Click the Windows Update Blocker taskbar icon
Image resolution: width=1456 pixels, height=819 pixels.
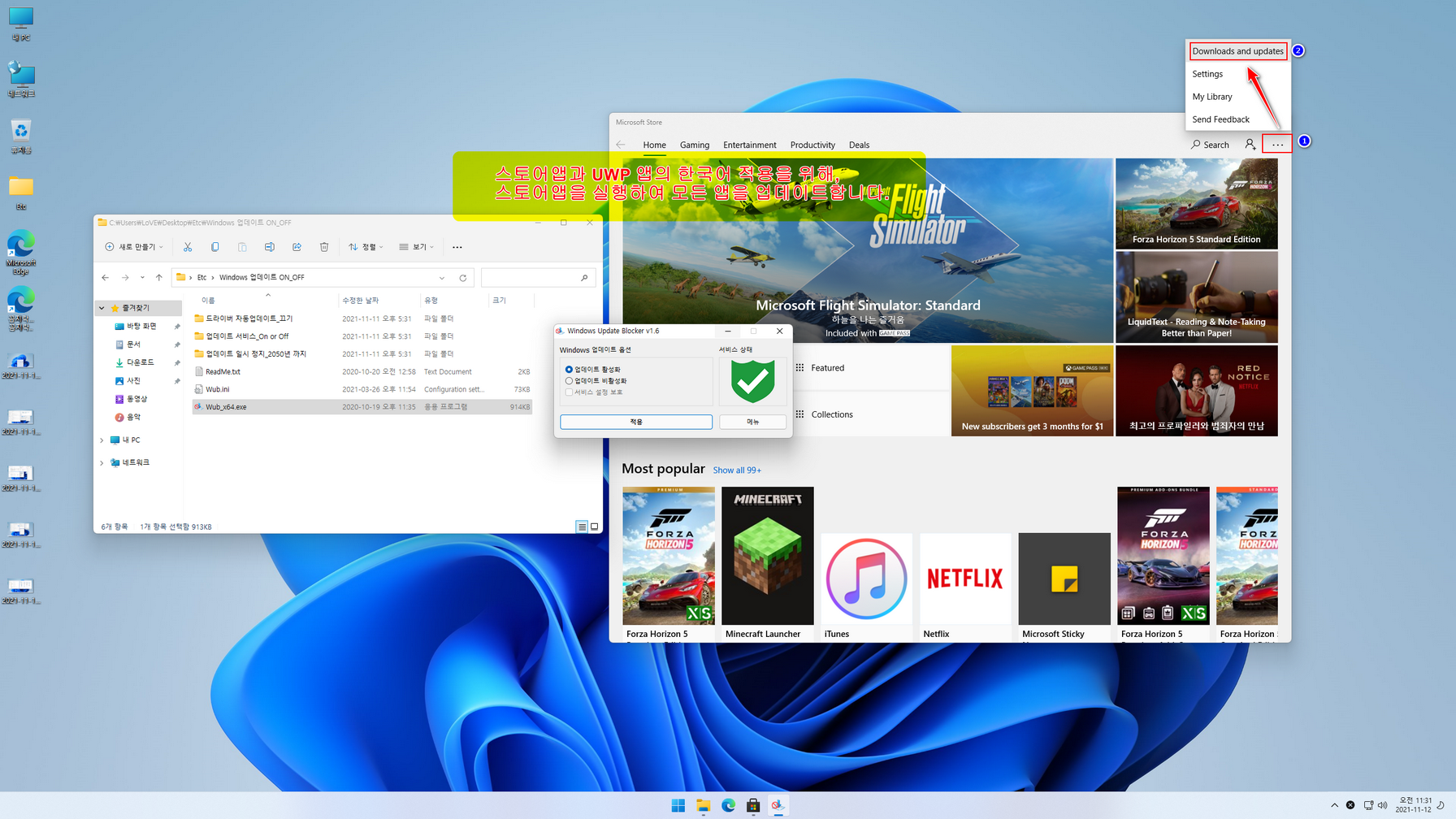pyautogui.click(x=778, y=805)
